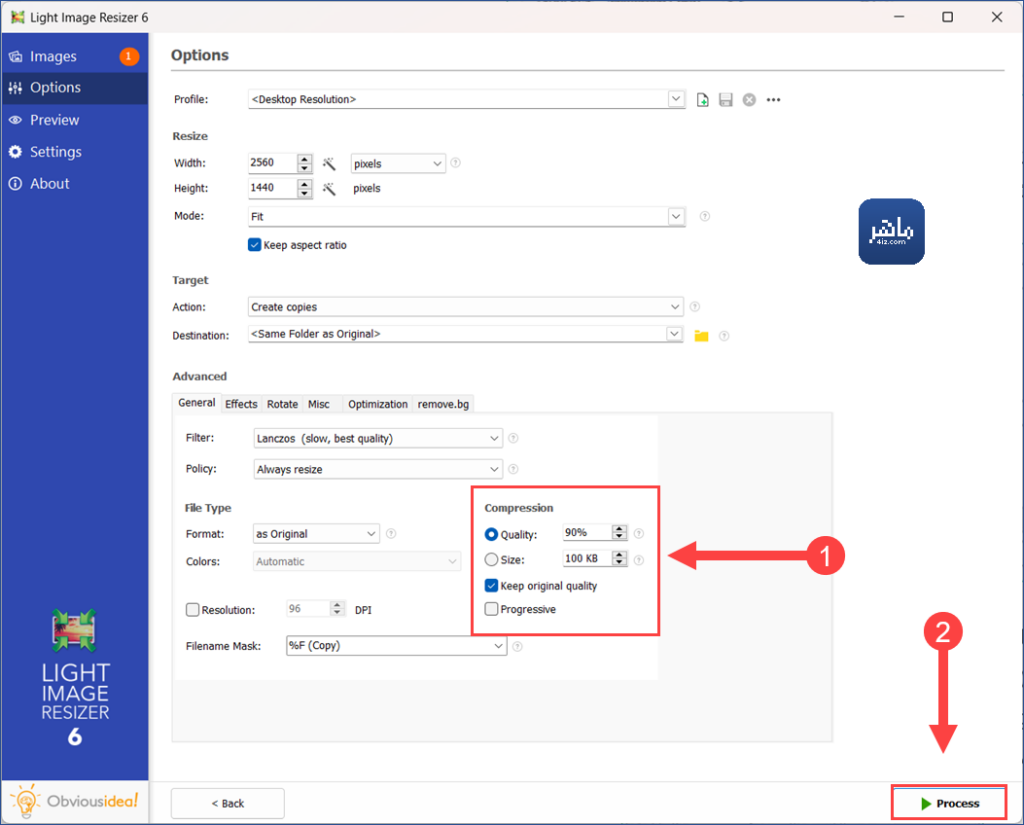Screen dimensions: 1024x825
Task: Click the Height value field
Action: coord(272,188)
